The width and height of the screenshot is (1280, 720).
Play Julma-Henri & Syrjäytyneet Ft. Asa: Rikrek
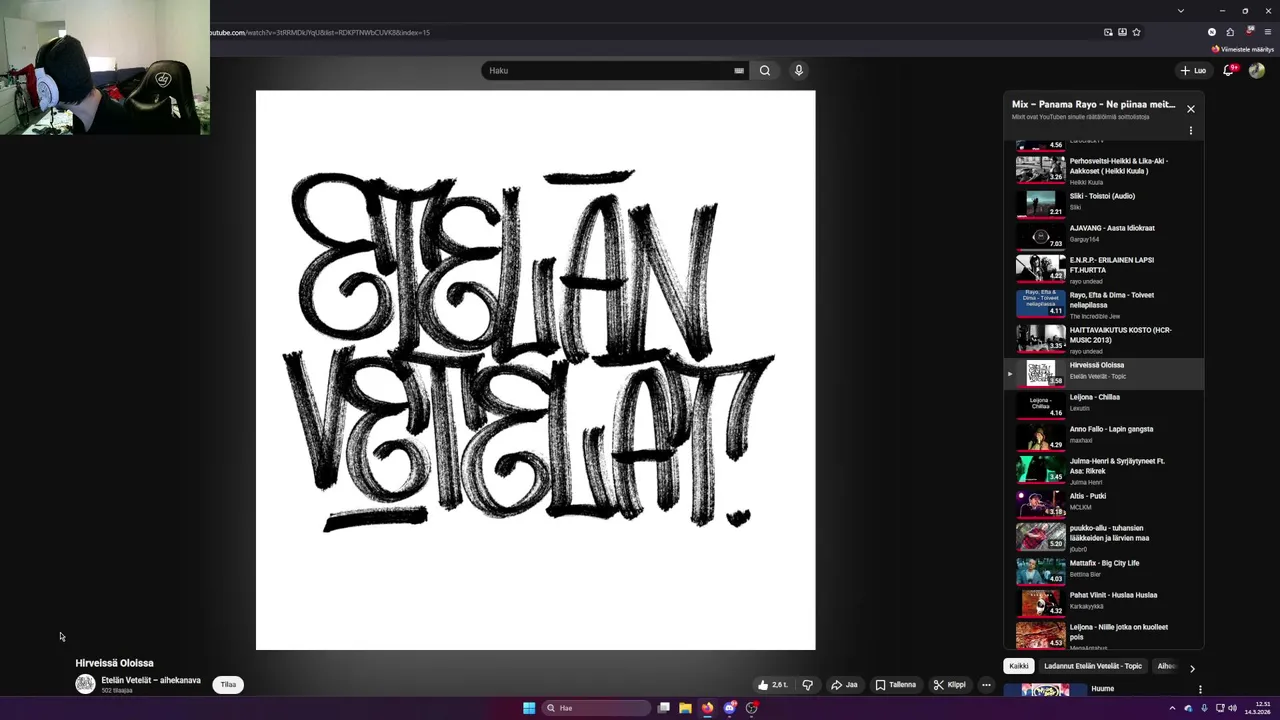(1105, 470)
